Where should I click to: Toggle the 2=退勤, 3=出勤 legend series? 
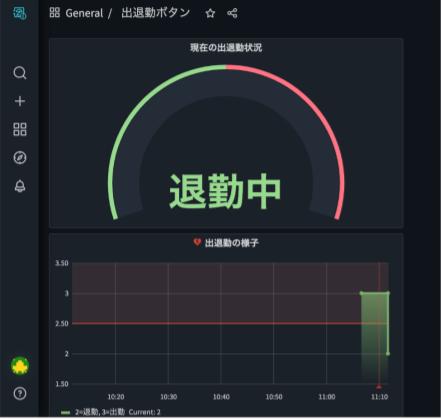[x=100, y=412]
